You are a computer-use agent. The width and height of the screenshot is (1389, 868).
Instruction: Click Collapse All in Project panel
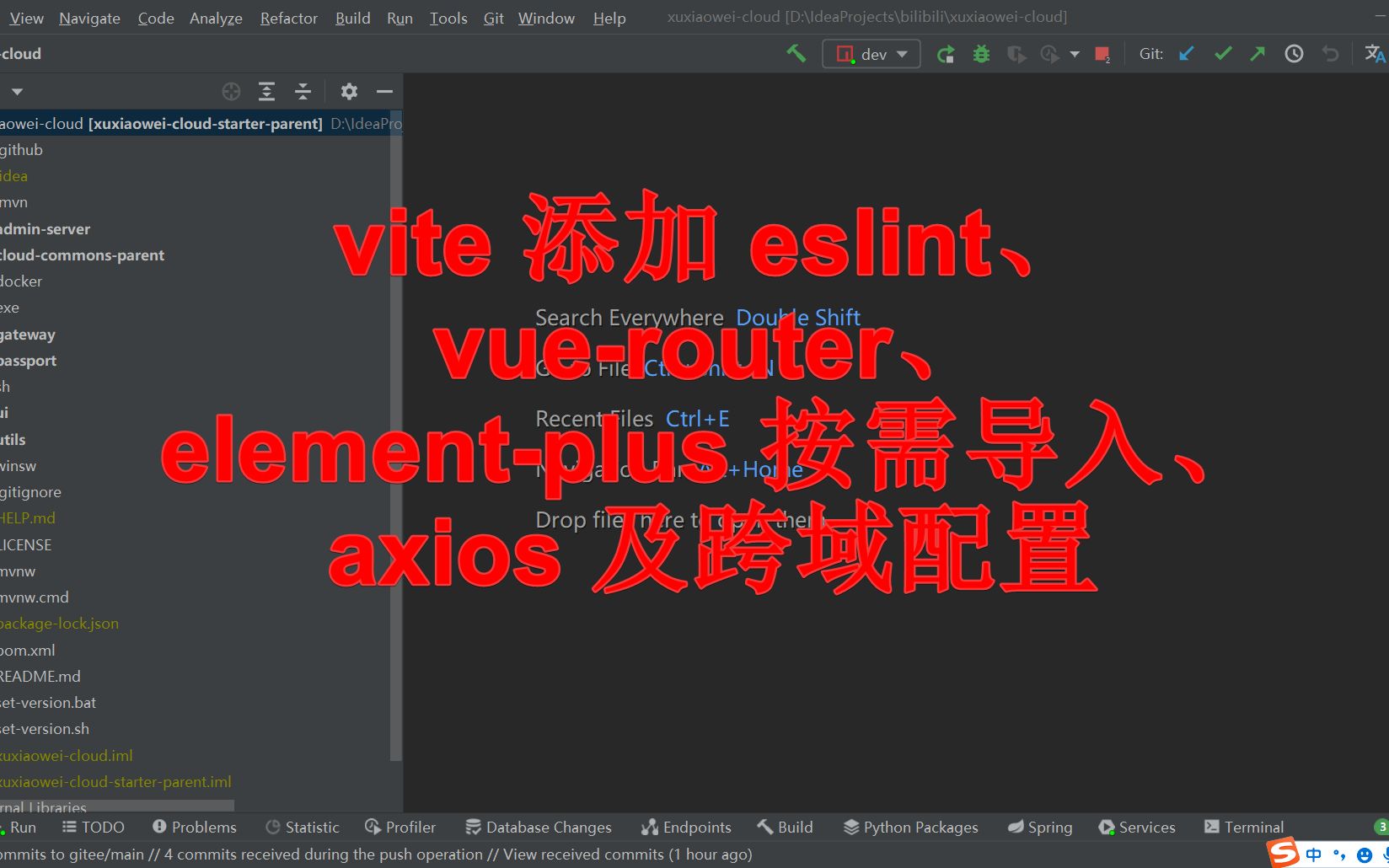click(303, 91)
